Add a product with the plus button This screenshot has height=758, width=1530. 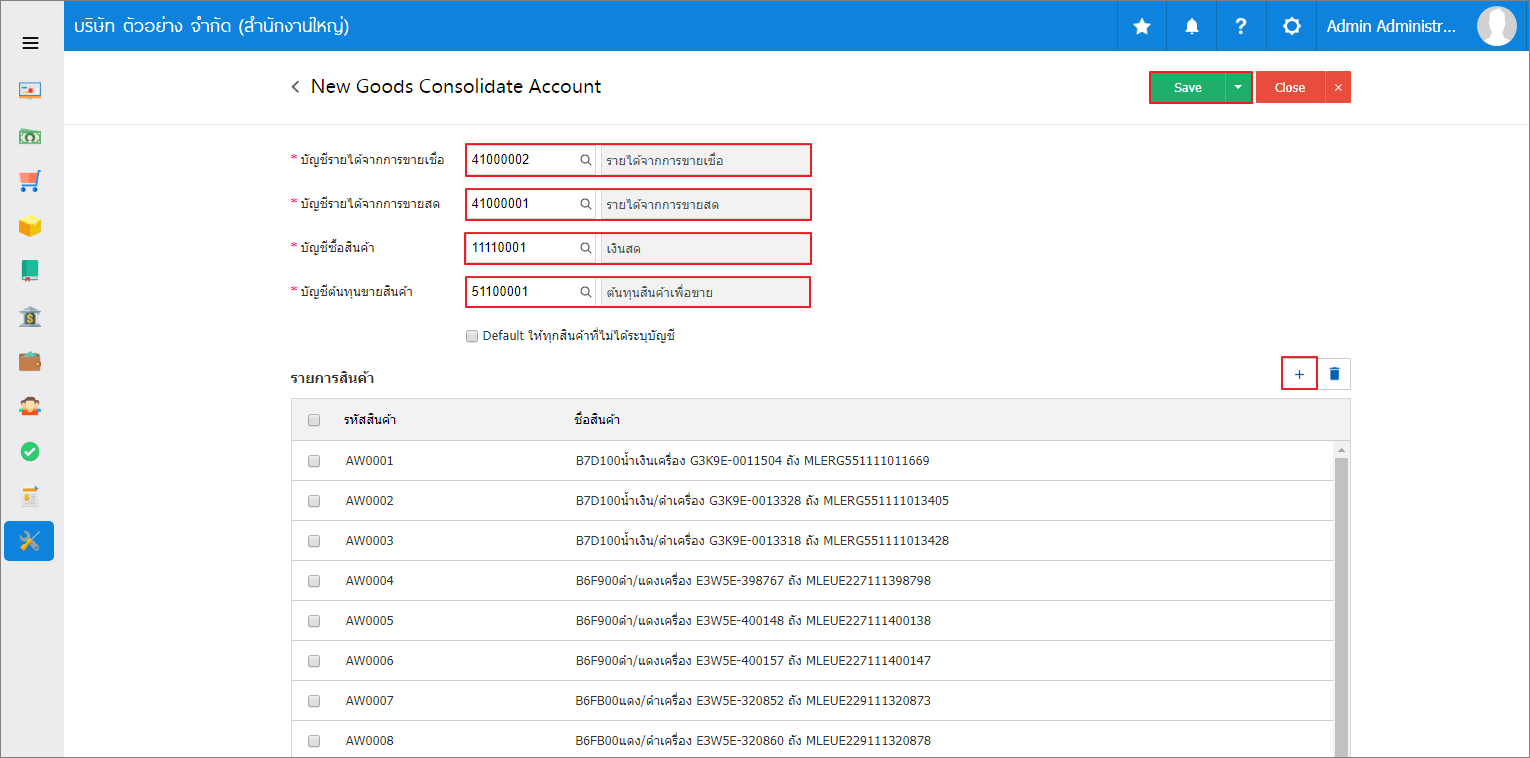pyautogui.click(x=1299, y=374)
